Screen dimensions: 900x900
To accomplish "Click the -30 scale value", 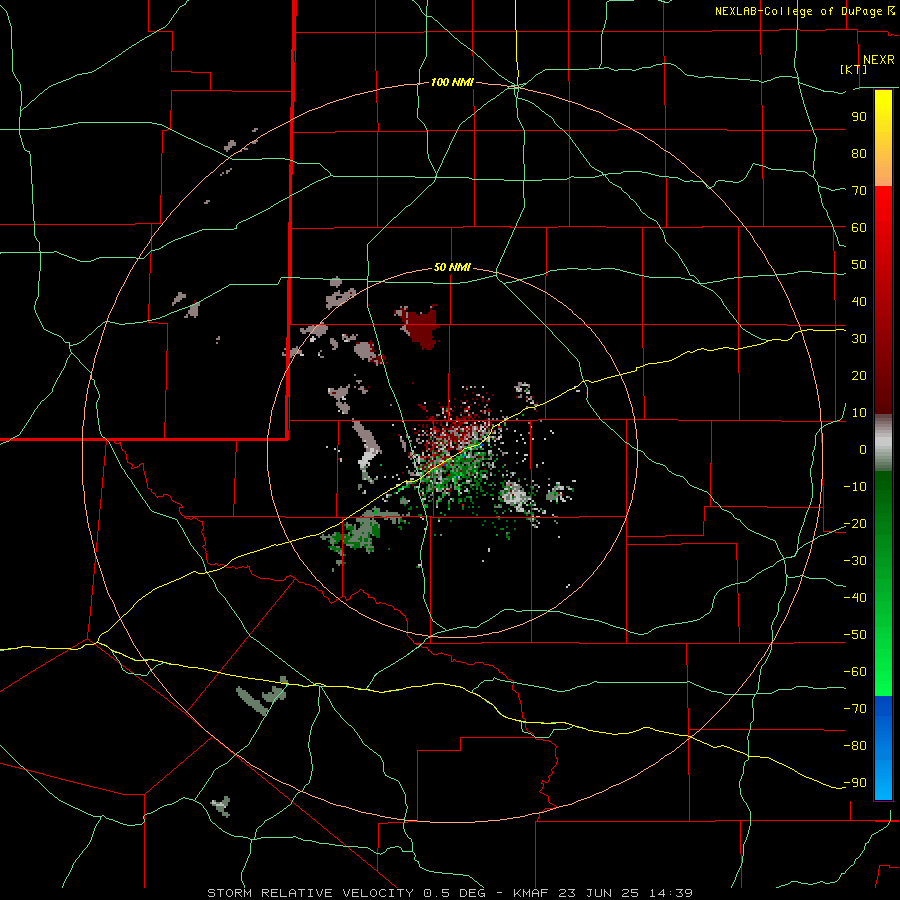I will pos(855,561).
